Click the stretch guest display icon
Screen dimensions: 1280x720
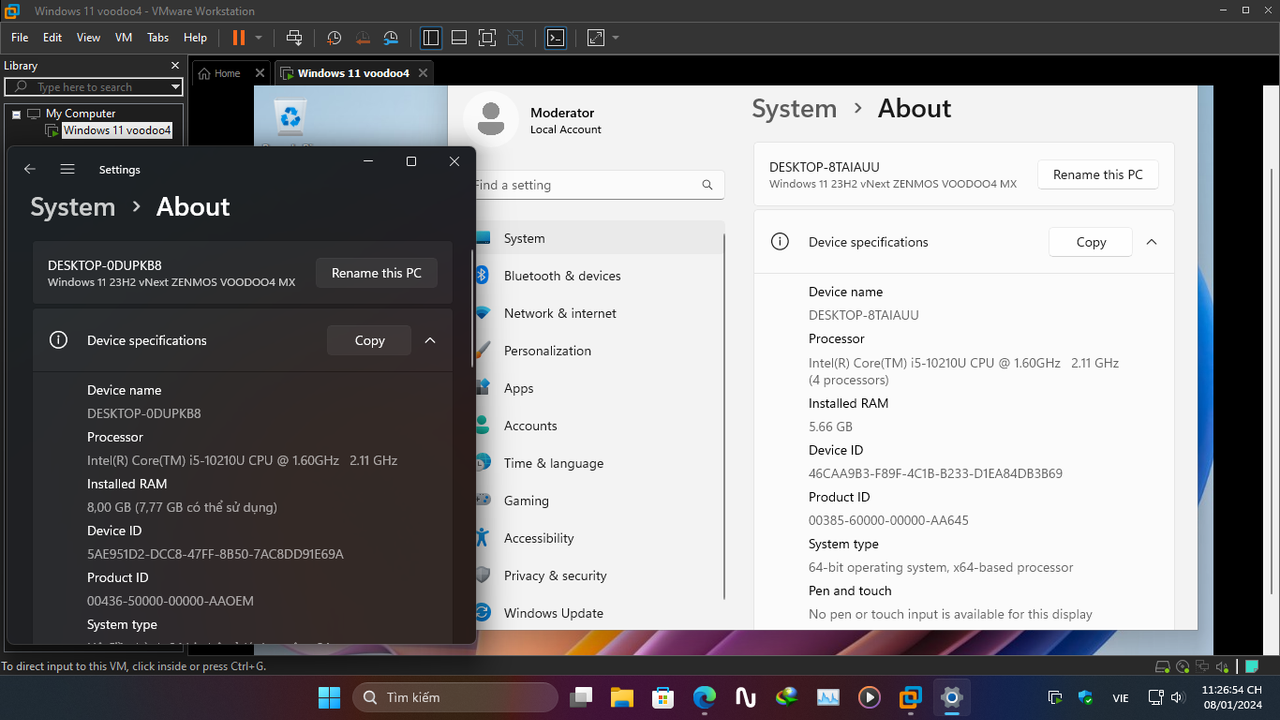[596, 38]
